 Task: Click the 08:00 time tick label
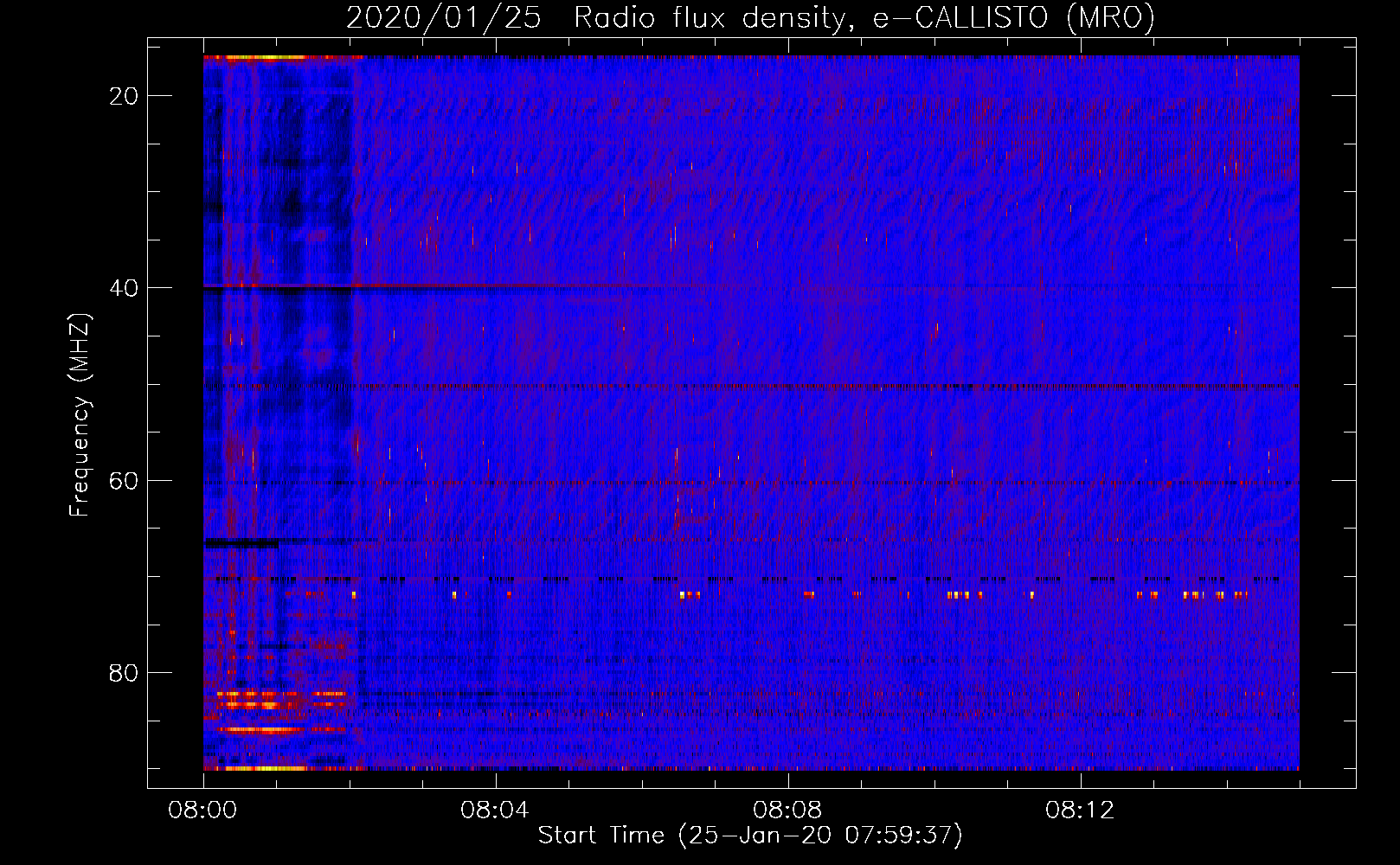pyautogui.click(x=203, y=811)
